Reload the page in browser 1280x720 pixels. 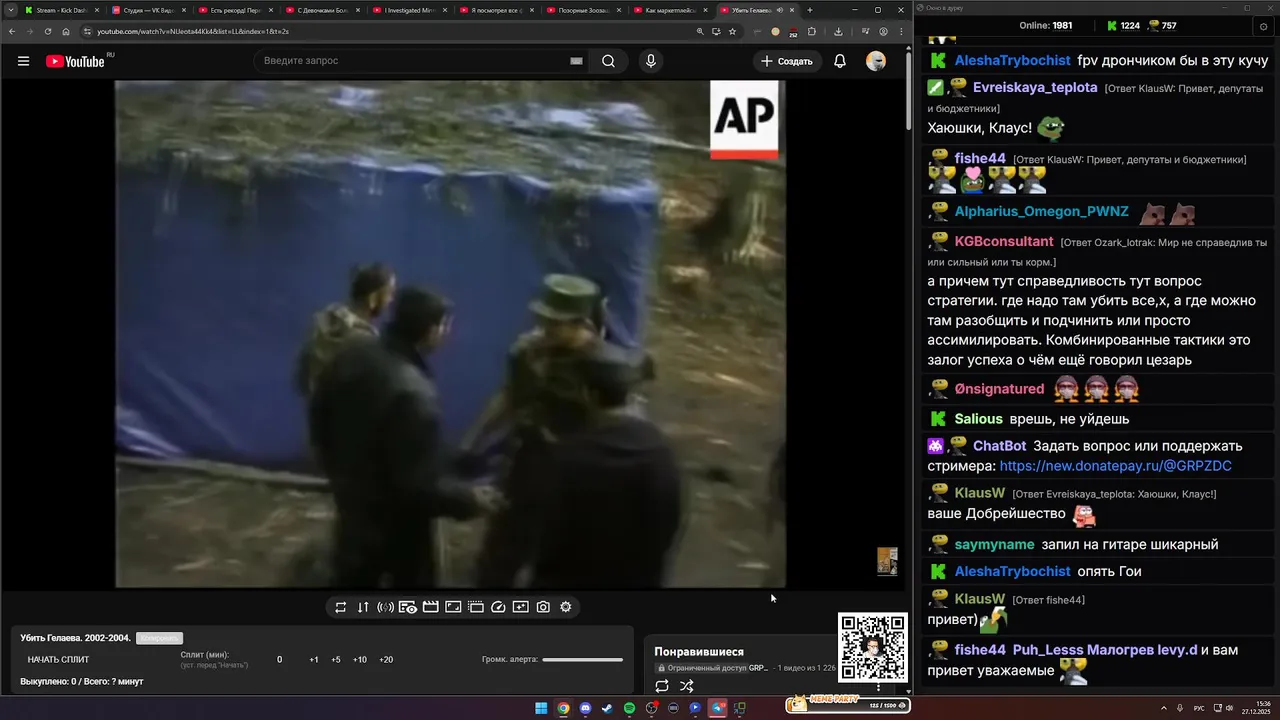(48, 31)
